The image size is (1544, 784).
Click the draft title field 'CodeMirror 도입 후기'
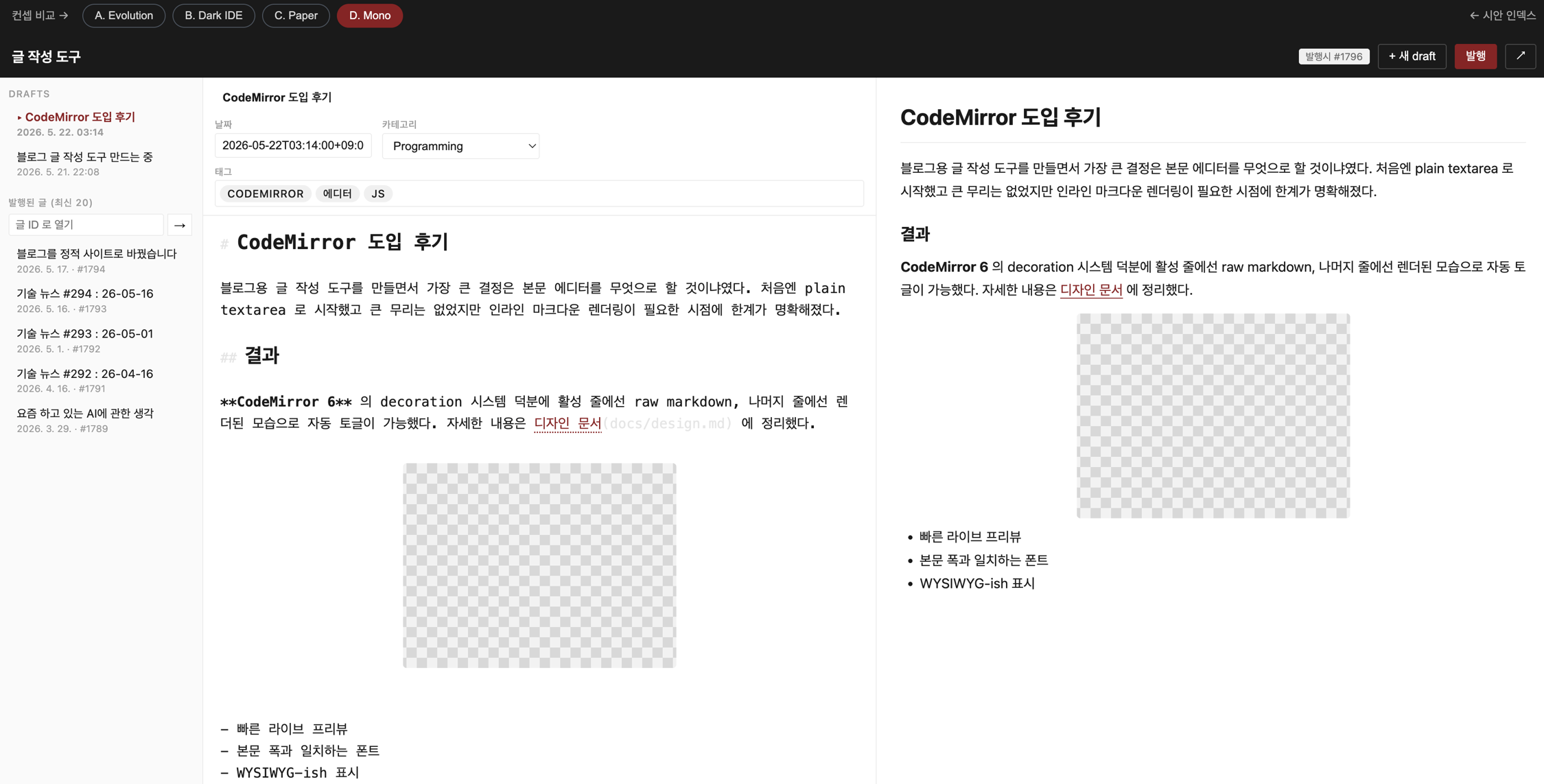tap(277, 97)
